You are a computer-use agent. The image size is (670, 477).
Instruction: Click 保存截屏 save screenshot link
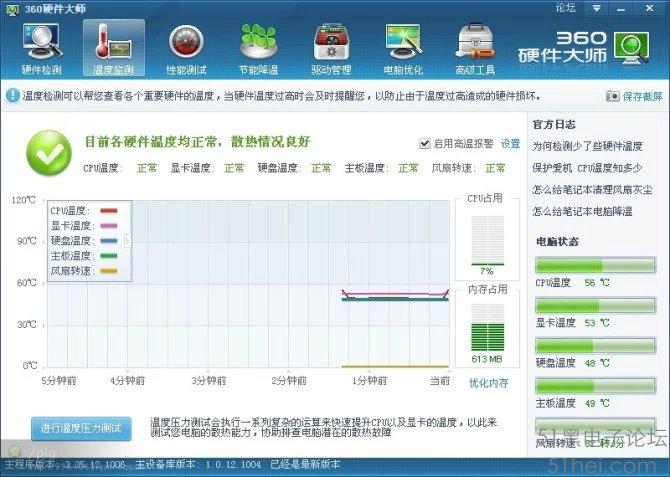[642, 96]
